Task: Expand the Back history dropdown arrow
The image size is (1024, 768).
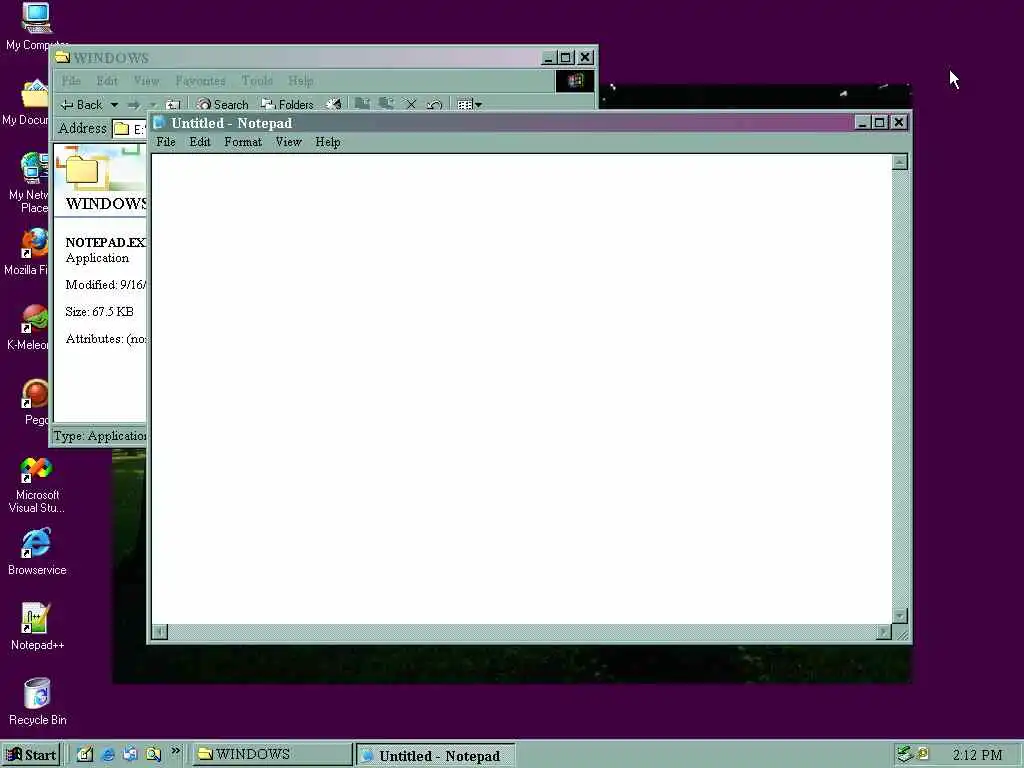Action: coord(114,104)
